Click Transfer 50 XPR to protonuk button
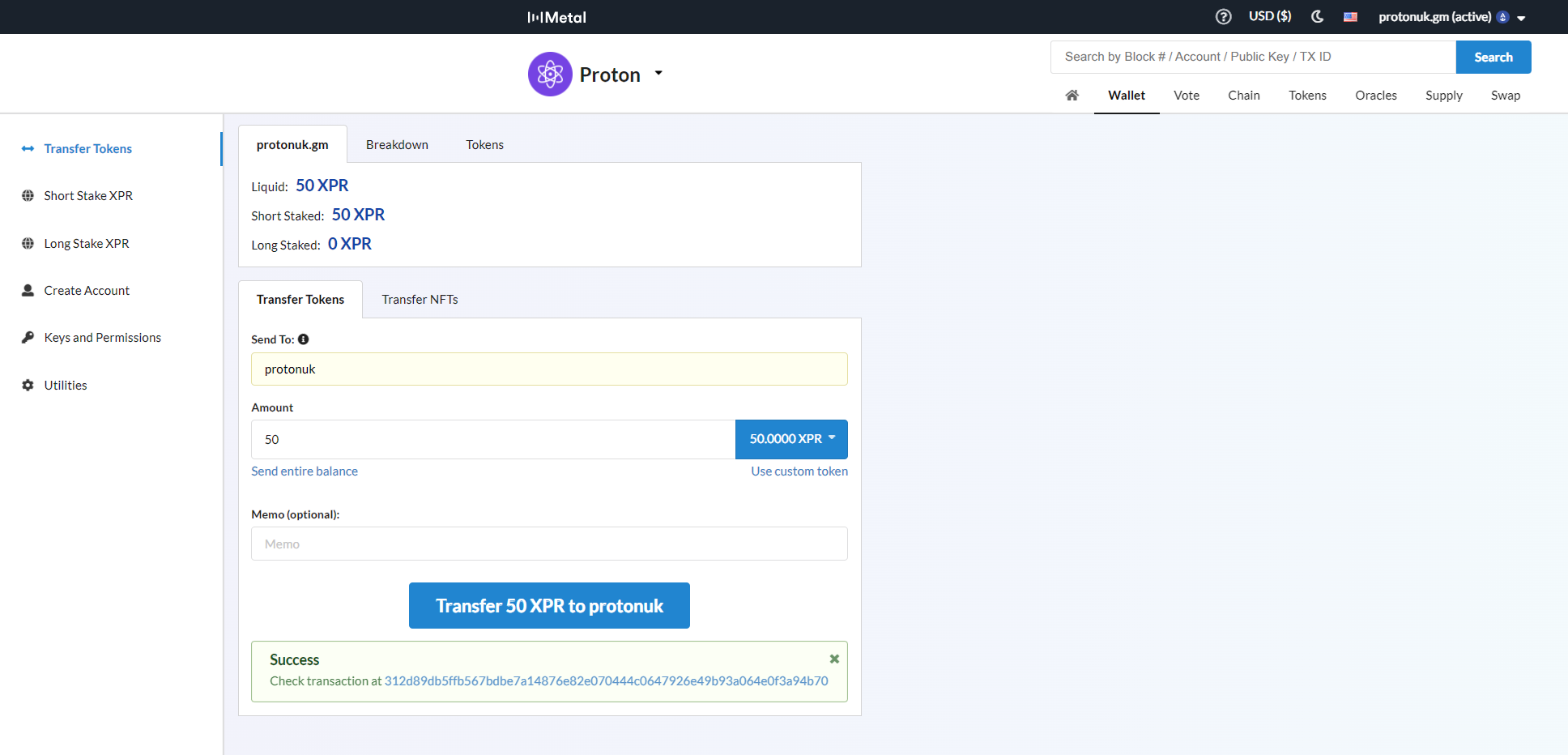This screenshot has width=1568, height=755. pos(549,606)
